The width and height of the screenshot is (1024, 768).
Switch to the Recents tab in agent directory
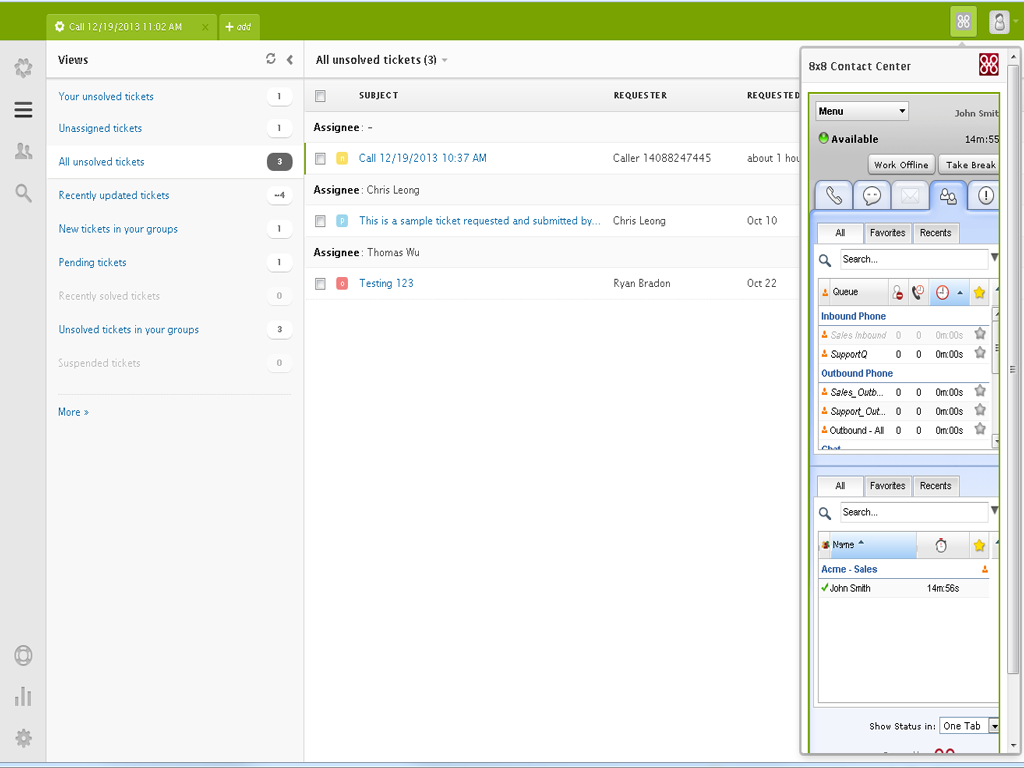click(x=935, y=485)
